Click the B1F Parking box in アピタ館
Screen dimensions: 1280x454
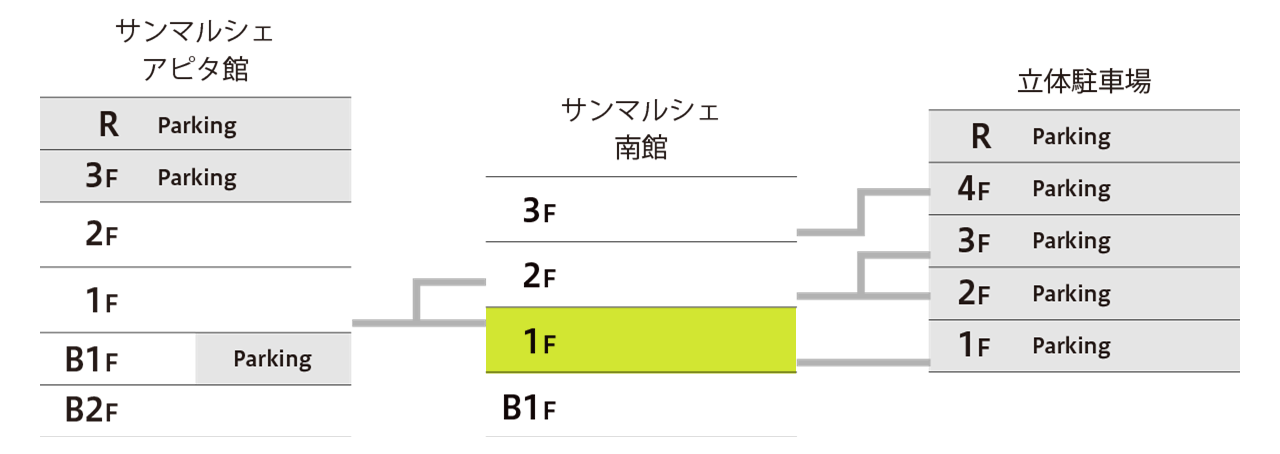273,358
